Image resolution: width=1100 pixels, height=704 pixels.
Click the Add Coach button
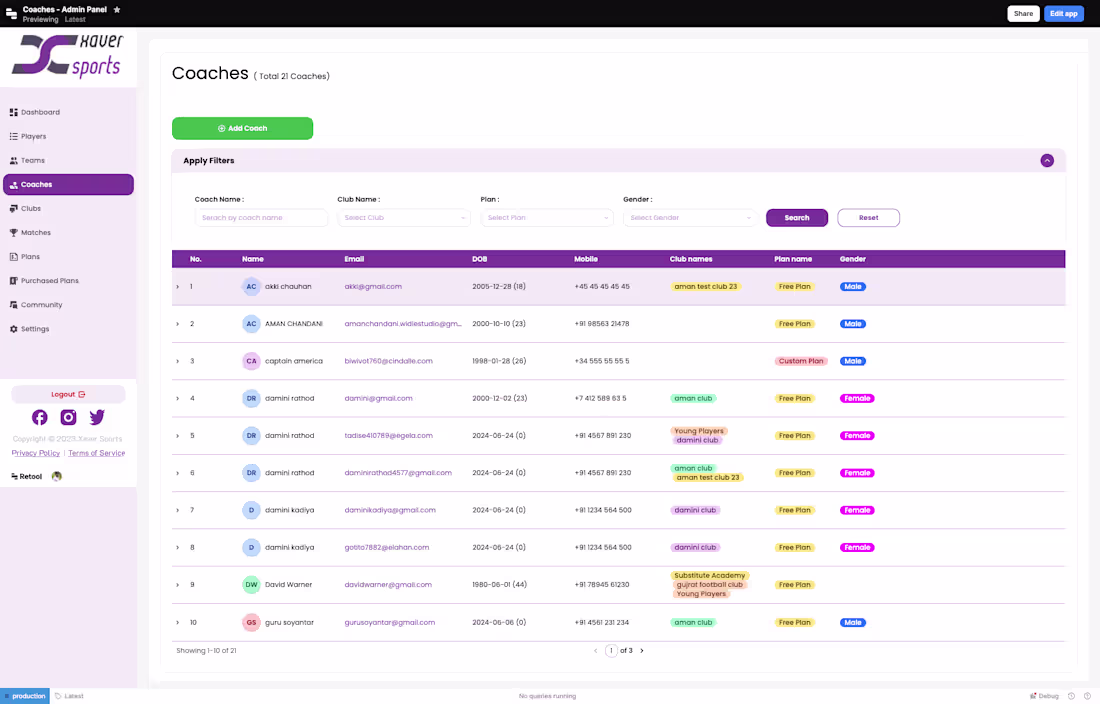pyautogui.click(x=242, y=128)
